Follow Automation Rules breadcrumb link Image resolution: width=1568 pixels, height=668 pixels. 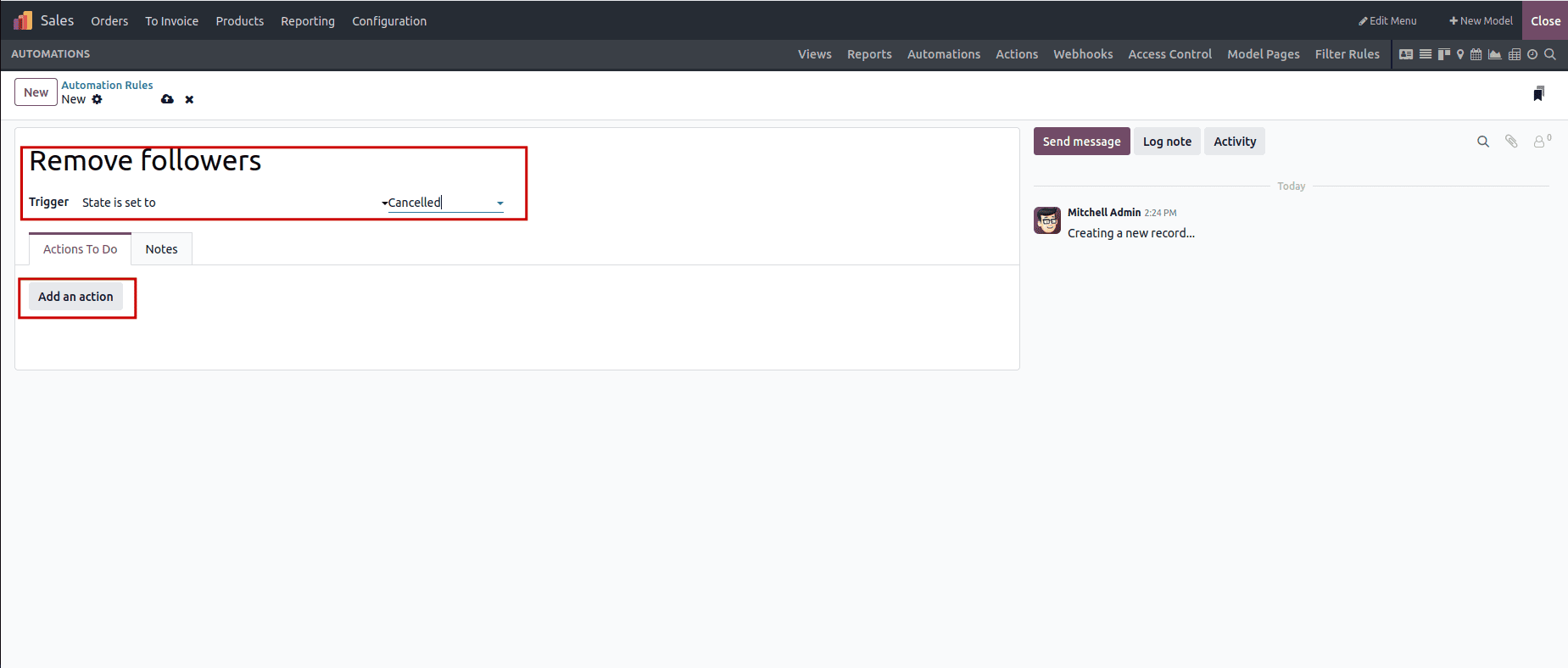point(107,85)
